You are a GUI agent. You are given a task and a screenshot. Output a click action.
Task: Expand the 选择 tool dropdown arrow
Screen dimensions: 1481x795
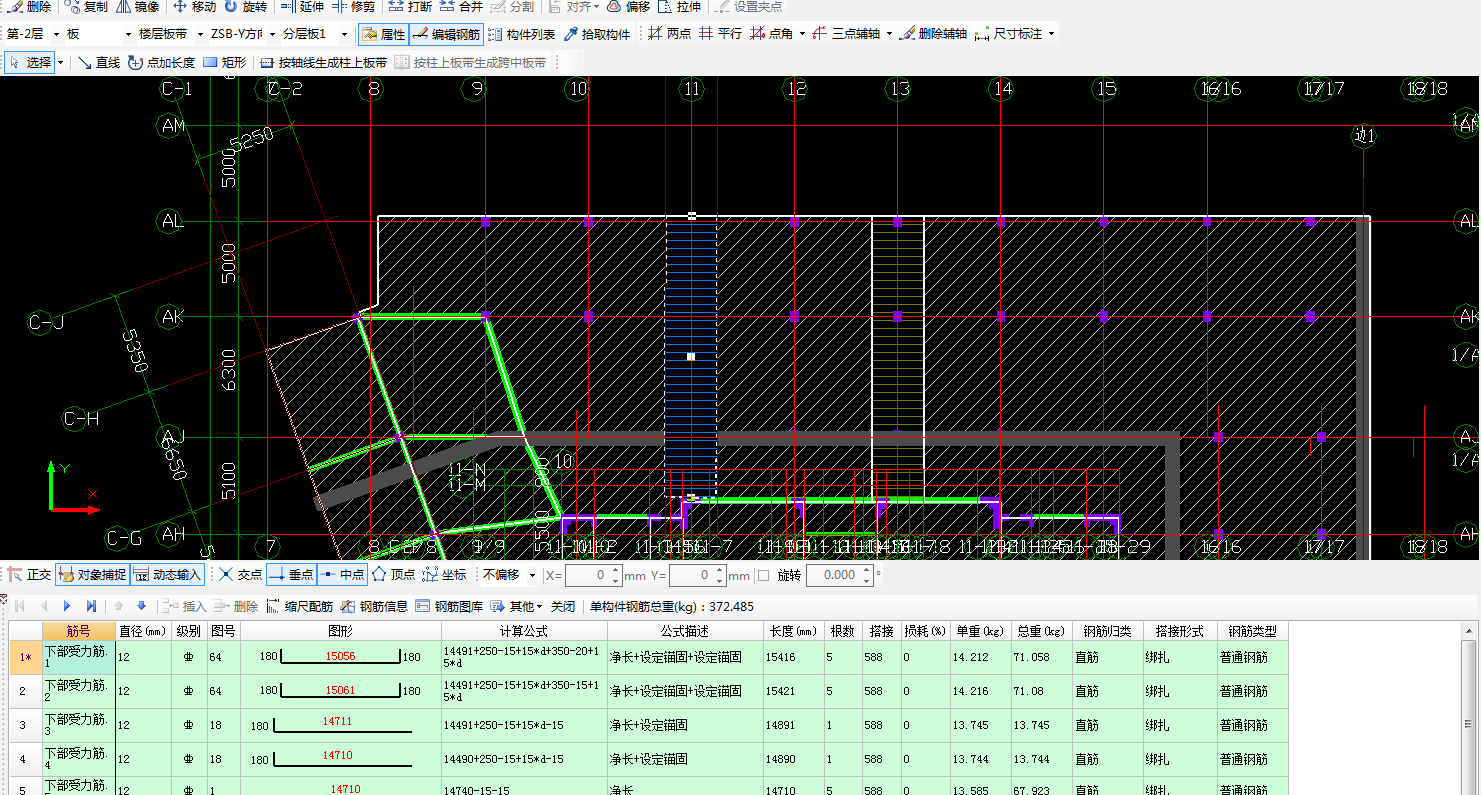61,63
